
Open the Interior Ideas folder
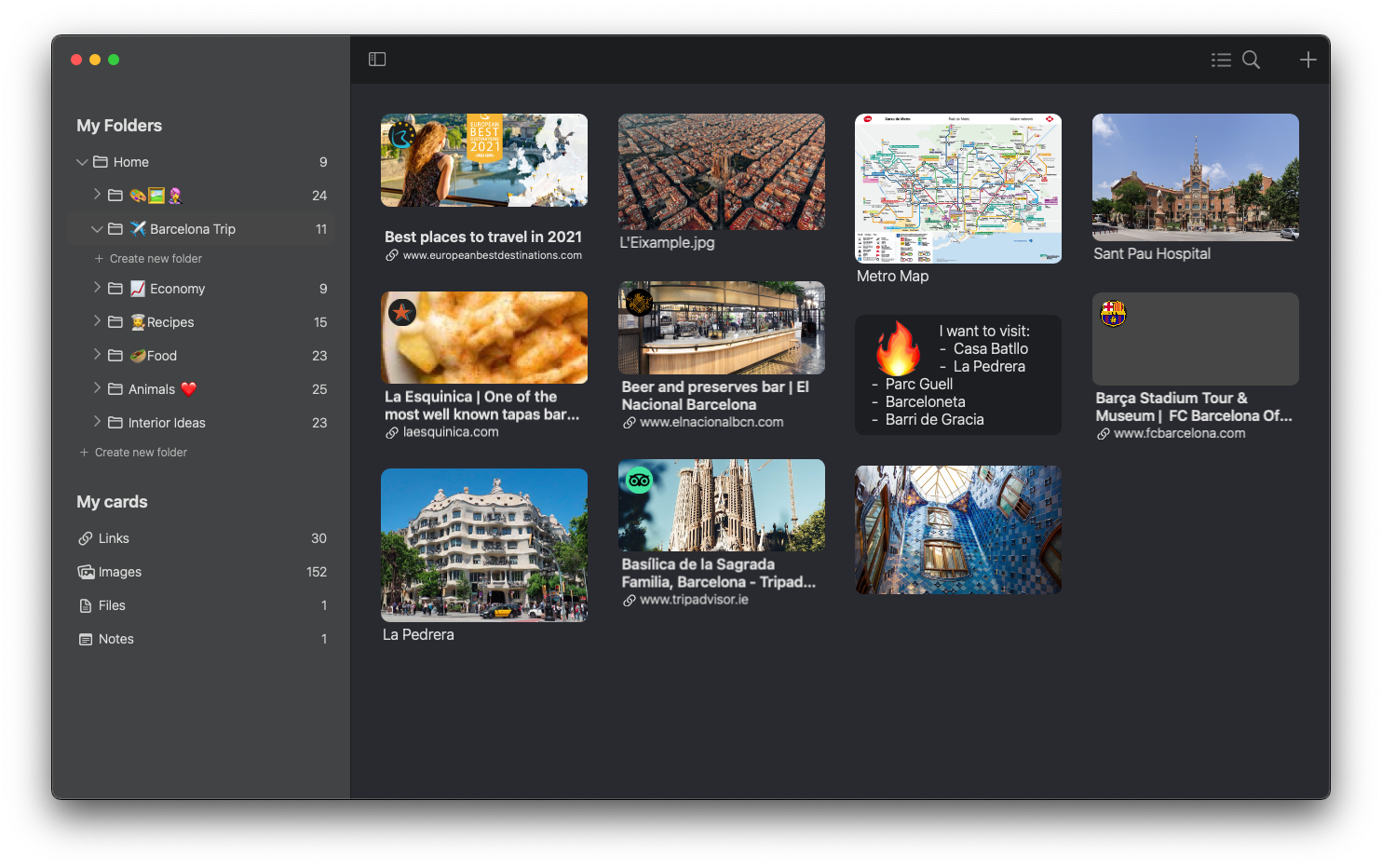(201, 423)
